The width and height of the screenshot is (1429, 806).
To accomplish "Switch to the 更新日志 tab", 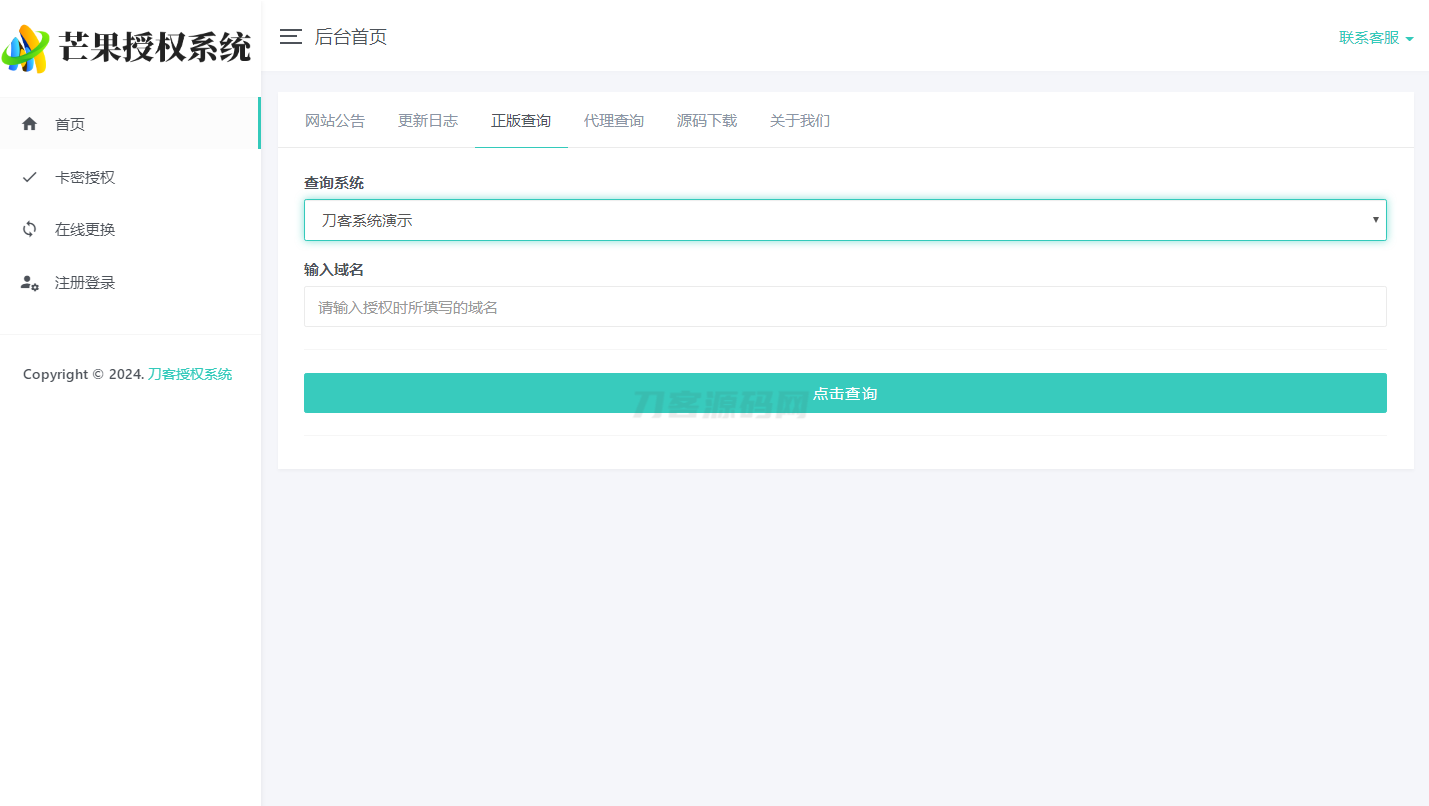I will 427,120.
